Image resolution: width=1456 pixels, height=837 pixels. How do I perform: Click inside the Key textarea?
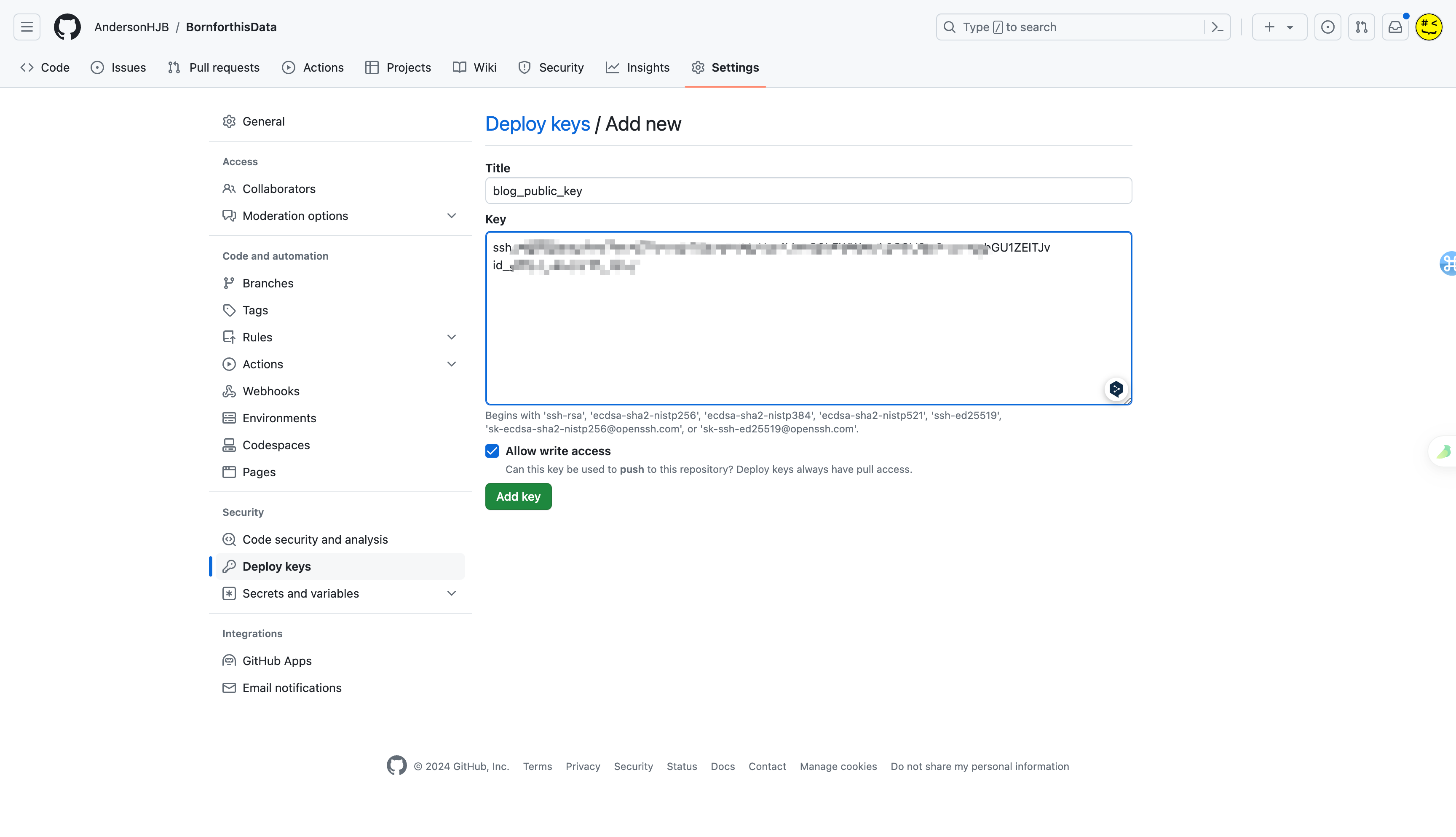808,319
